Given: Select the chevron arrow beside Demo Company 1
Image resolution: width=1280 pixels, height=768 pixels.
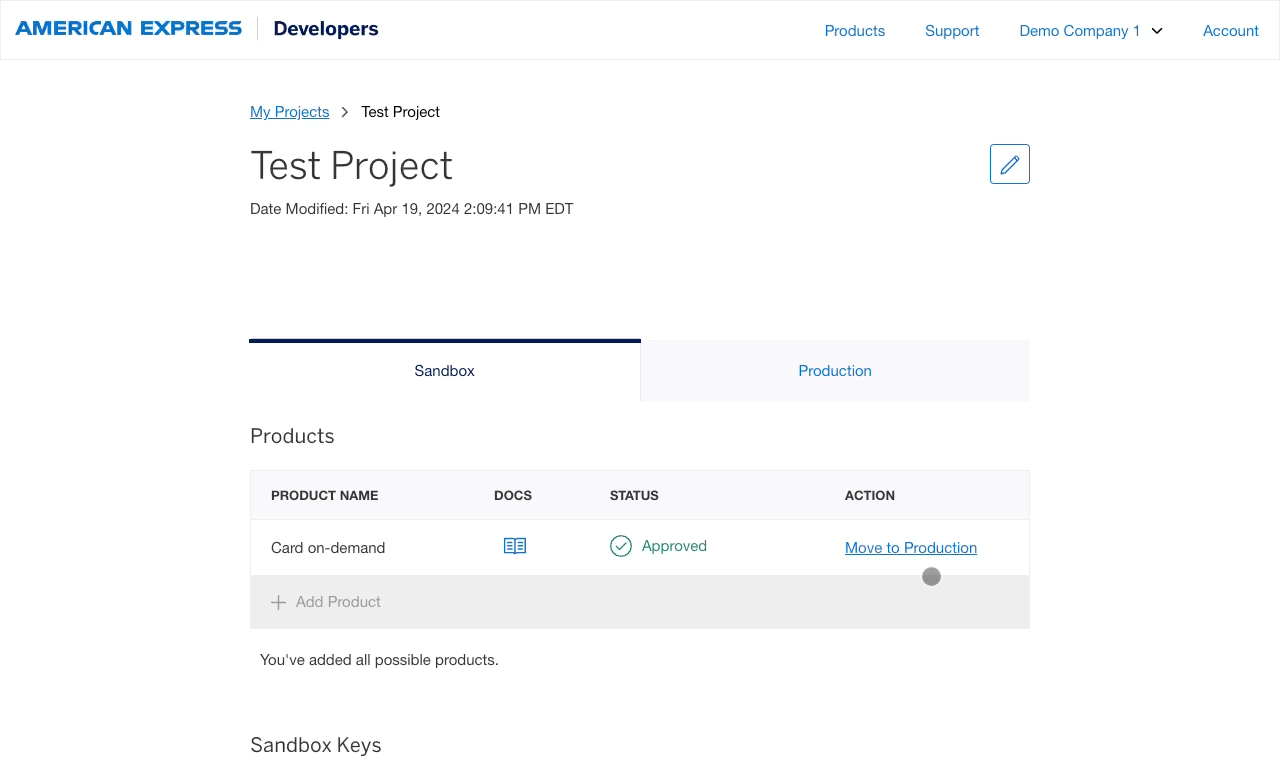Looking at the screenshot, I should coord(1157,31).
